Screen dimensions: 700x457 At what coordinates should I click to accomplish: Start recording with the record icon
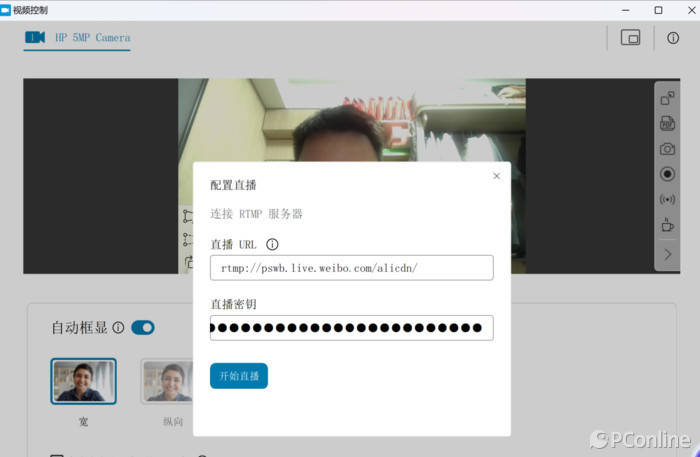[x=667, y=174]
